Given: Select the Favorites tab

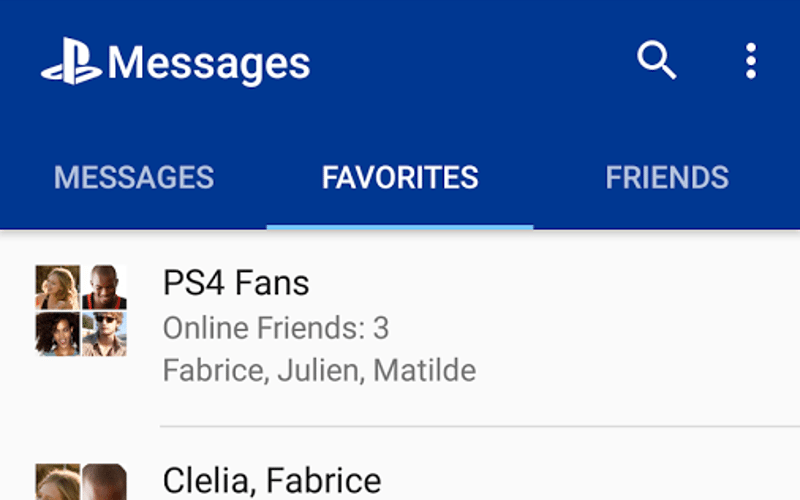Looking at the screenshot, I should 400,178.
